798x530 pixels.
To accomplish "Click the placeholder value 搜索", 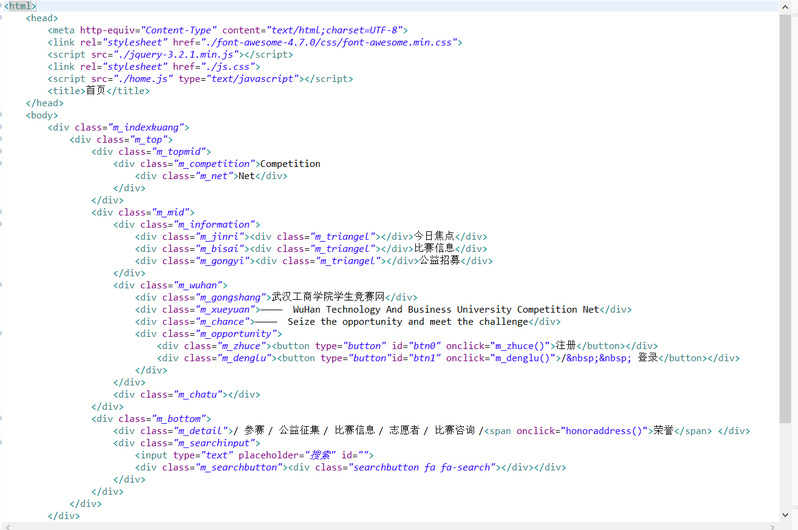I will (x=320, y=455).
